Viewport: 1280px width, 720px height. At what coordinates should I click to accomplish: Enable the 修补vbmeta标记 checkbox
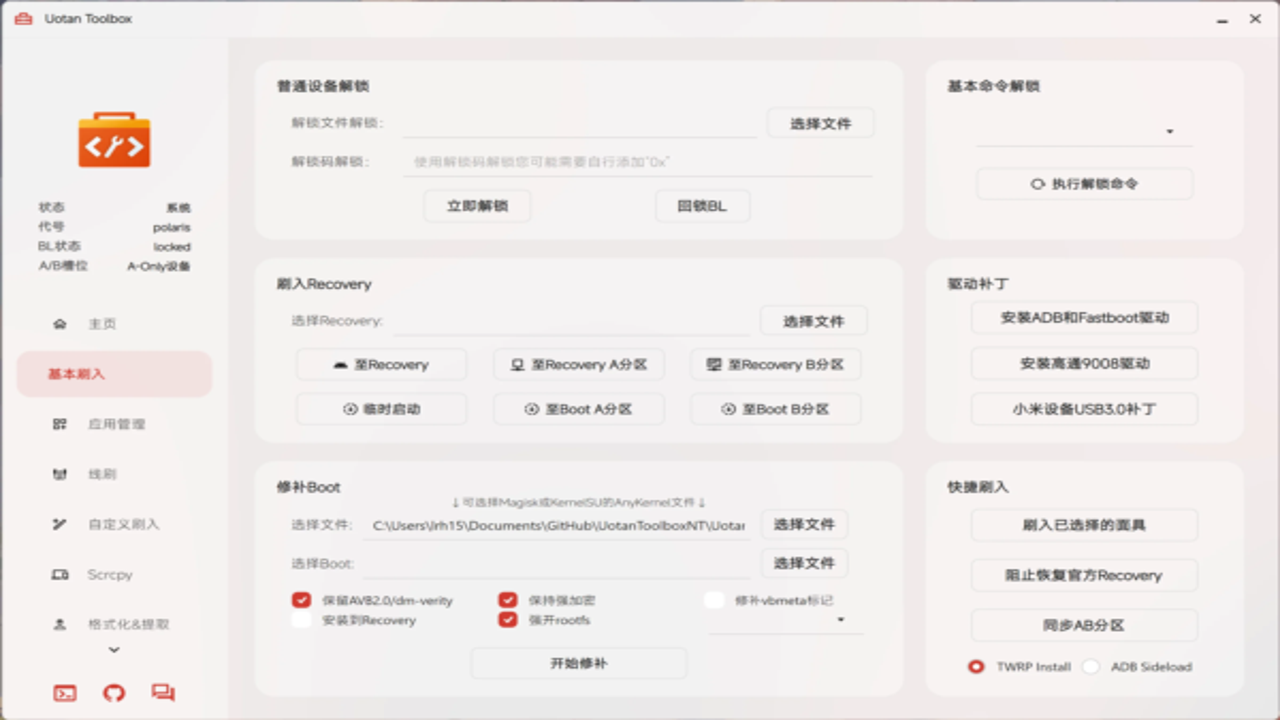tap(714, 600)
